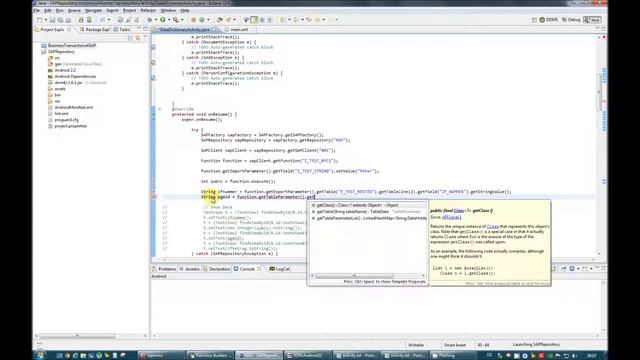
Task: Click the Back navigation arrow icon
Action: [x=317, y=20]
